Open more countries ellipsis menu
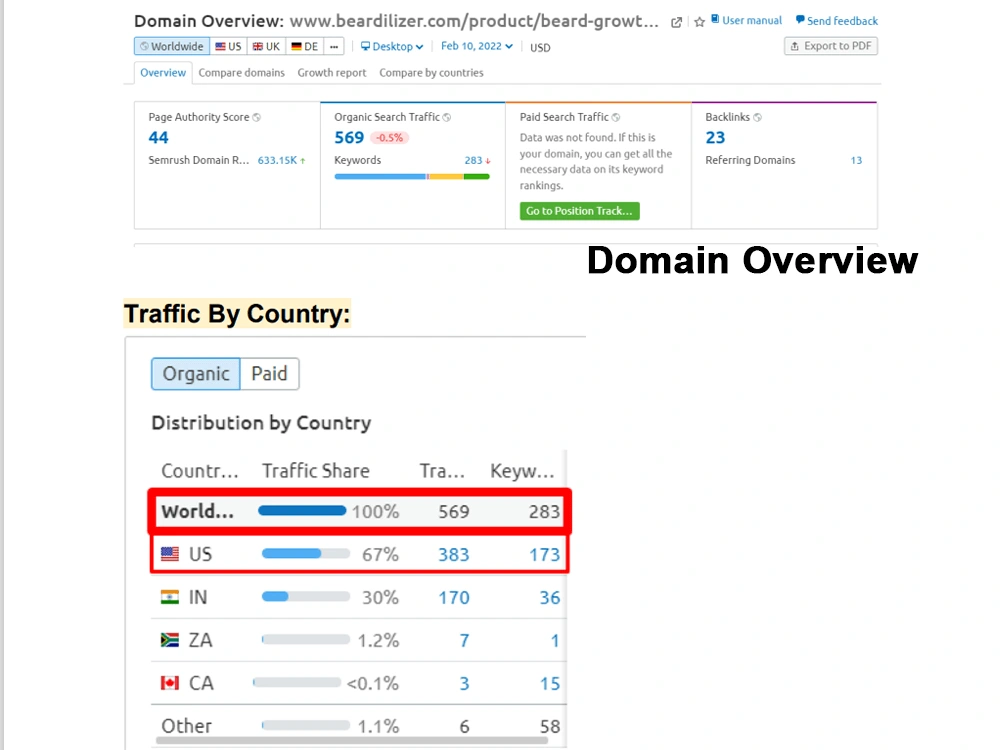The width and height of the screenshot is (1000, 750). pos(334,46)
